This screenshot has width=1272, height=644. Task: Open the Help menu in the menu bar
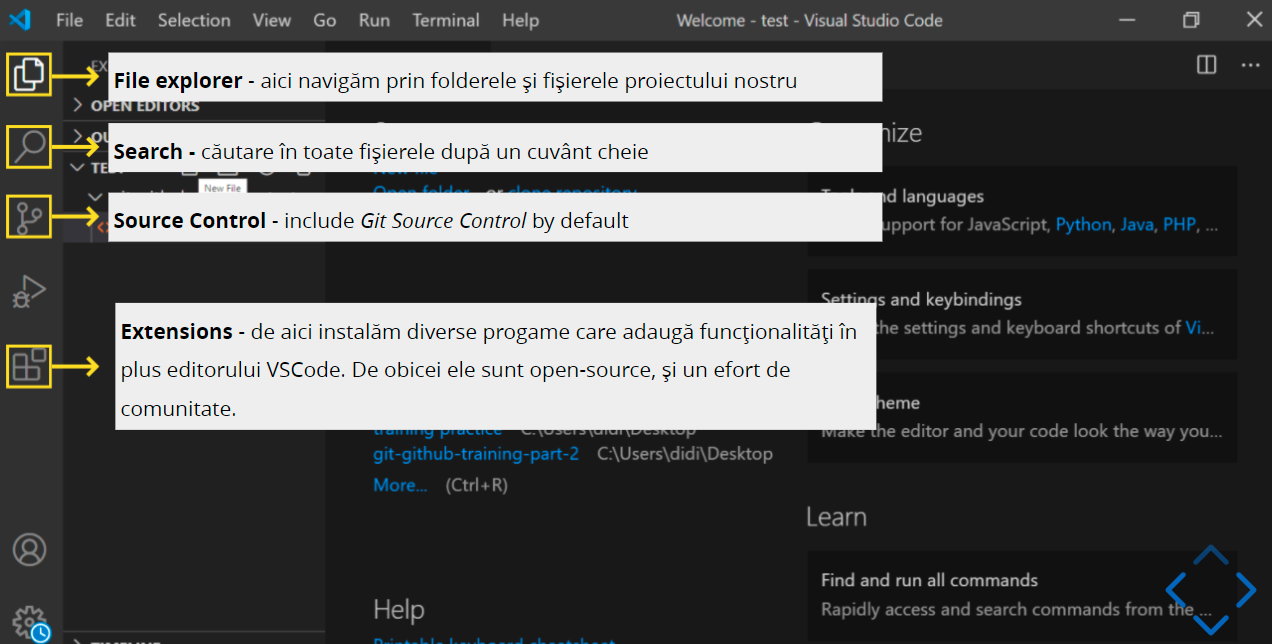pos(520,20)
